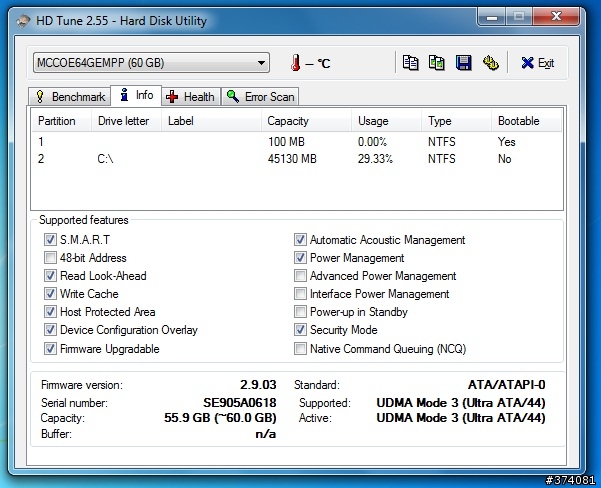The image size is (601, 488).
Task: Click the thermometer temperature icon
Action: pos(295,62)
